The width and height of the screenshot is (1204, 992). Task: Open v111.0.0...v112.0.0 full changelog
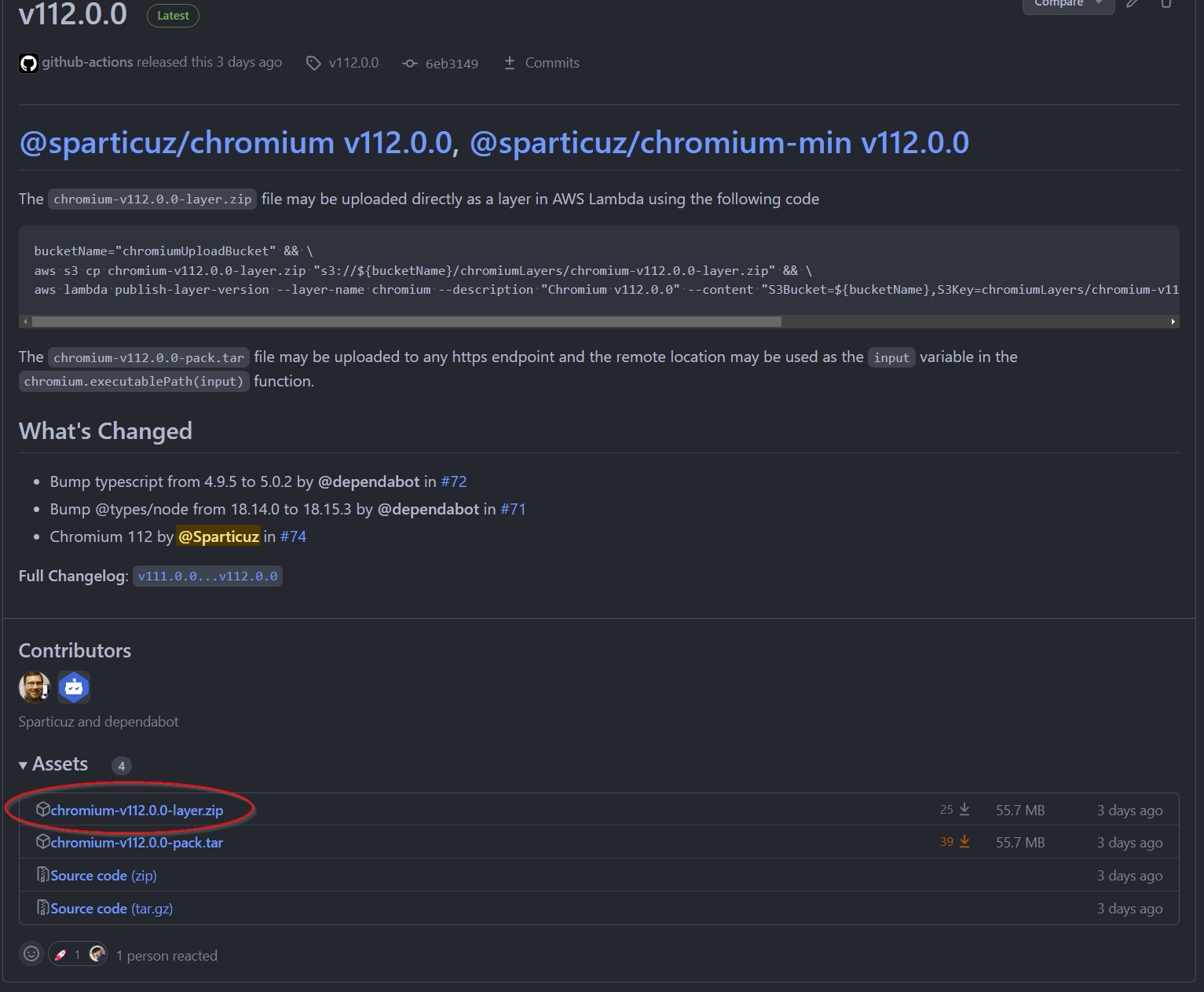click(207, 577)
